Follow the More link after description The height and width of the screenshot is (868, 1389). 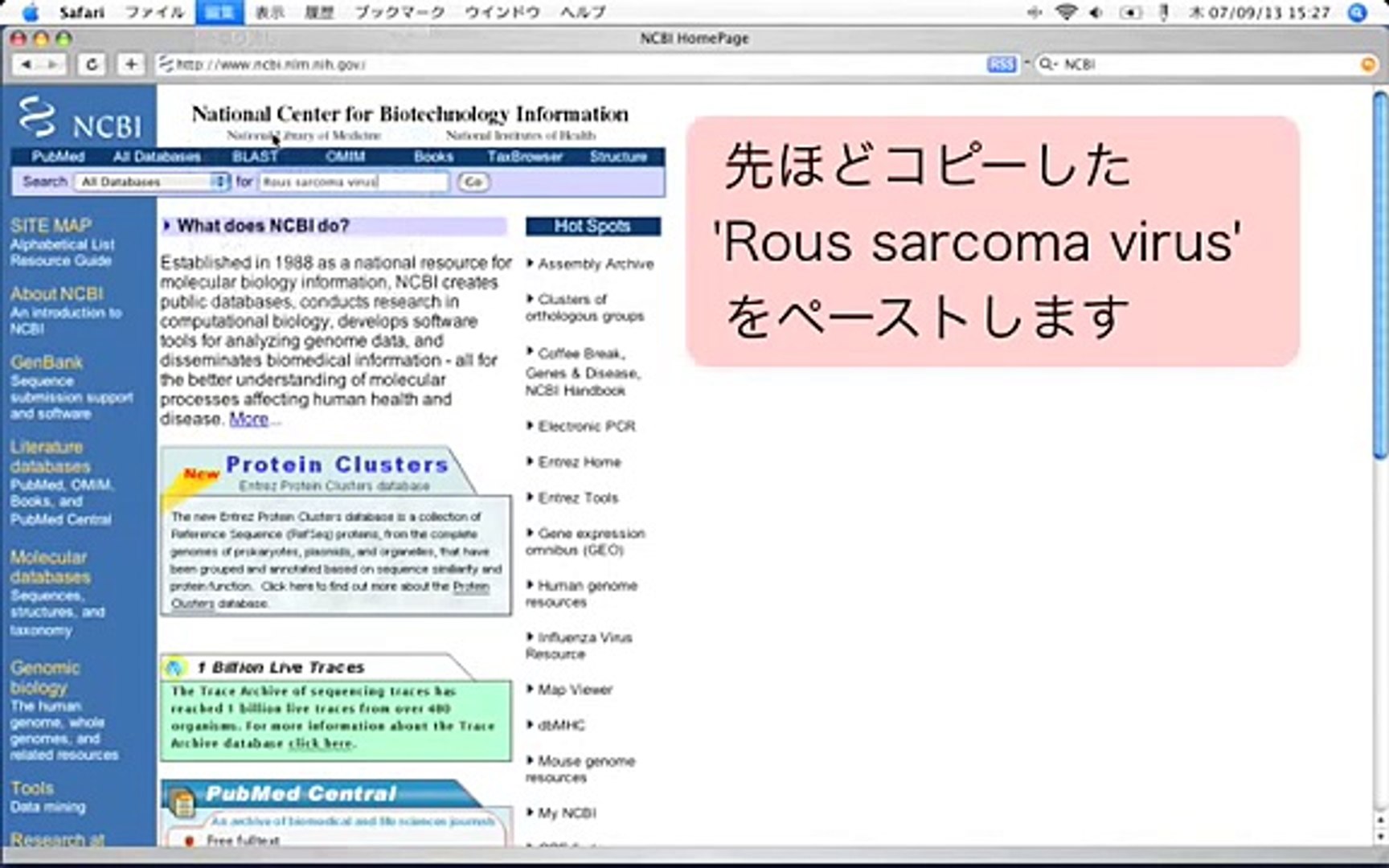click(x=248, y=419)
